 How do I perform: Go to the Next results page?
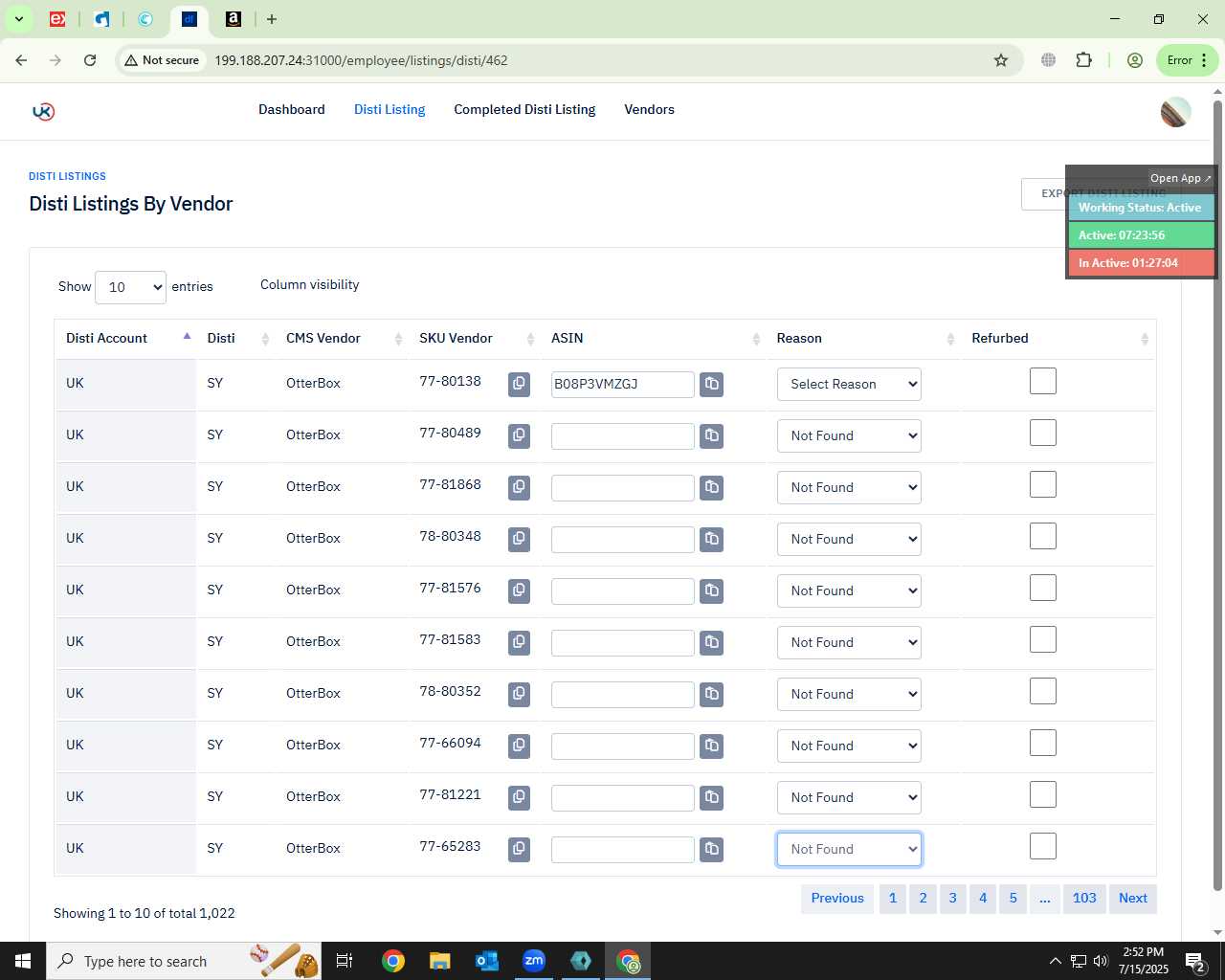tap(1133, 899)
